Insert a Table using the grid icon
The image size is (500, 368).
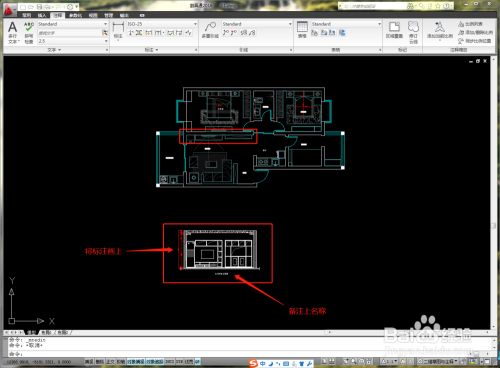click(x=302, y=27)
